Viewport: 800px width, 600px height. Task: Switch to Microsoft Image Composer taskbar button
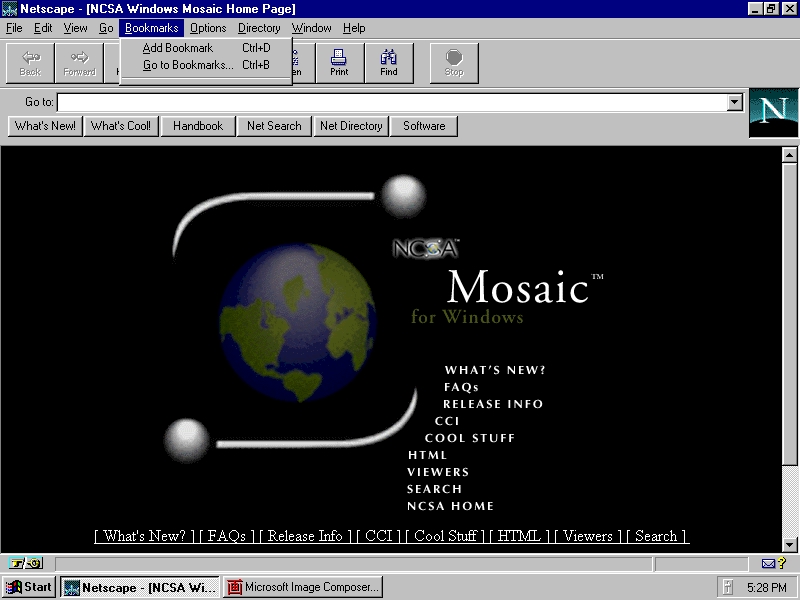[x=303, y=587]
